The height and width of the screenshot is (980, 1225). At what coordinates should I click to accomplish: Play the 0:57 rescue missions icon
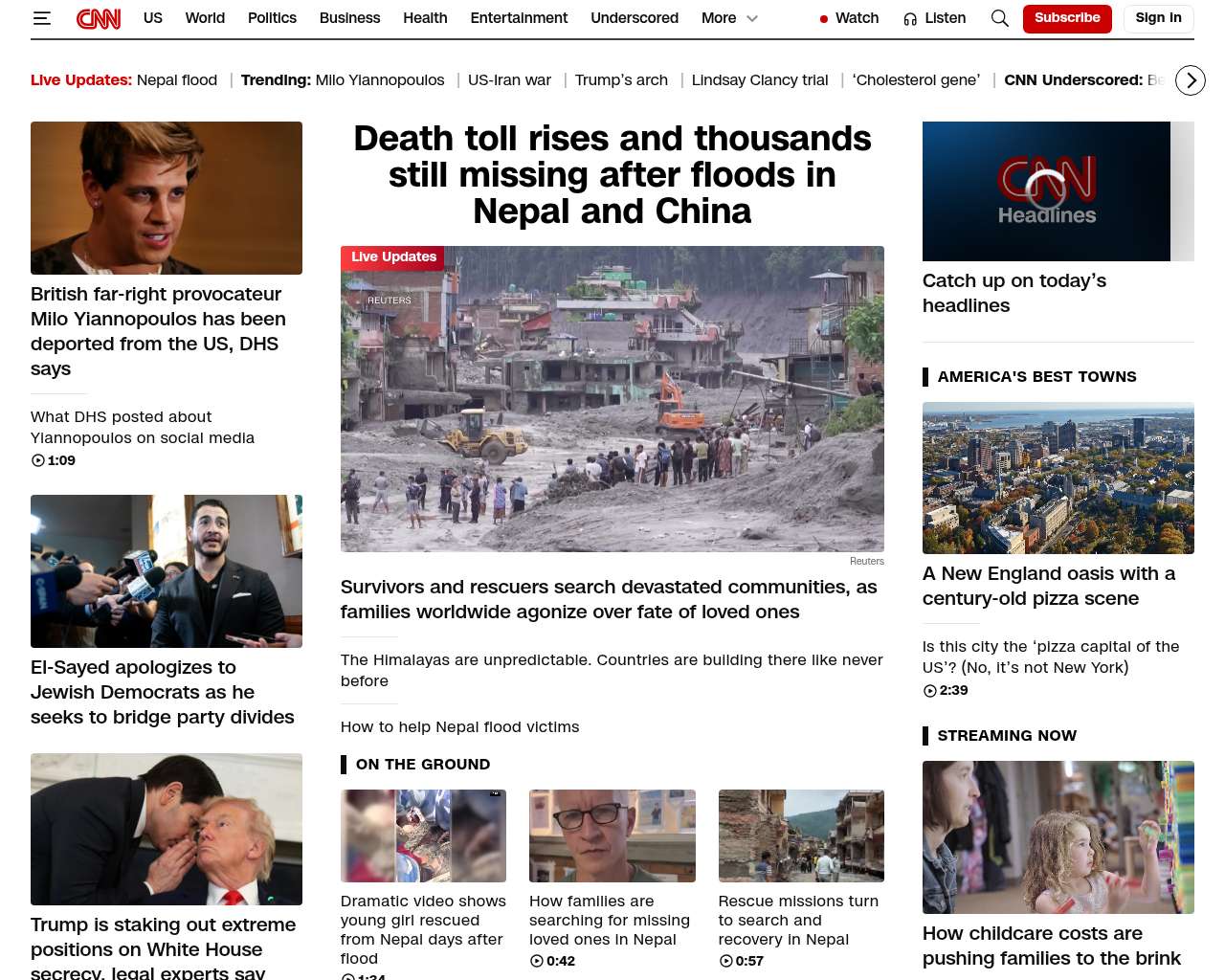point(725,961)
